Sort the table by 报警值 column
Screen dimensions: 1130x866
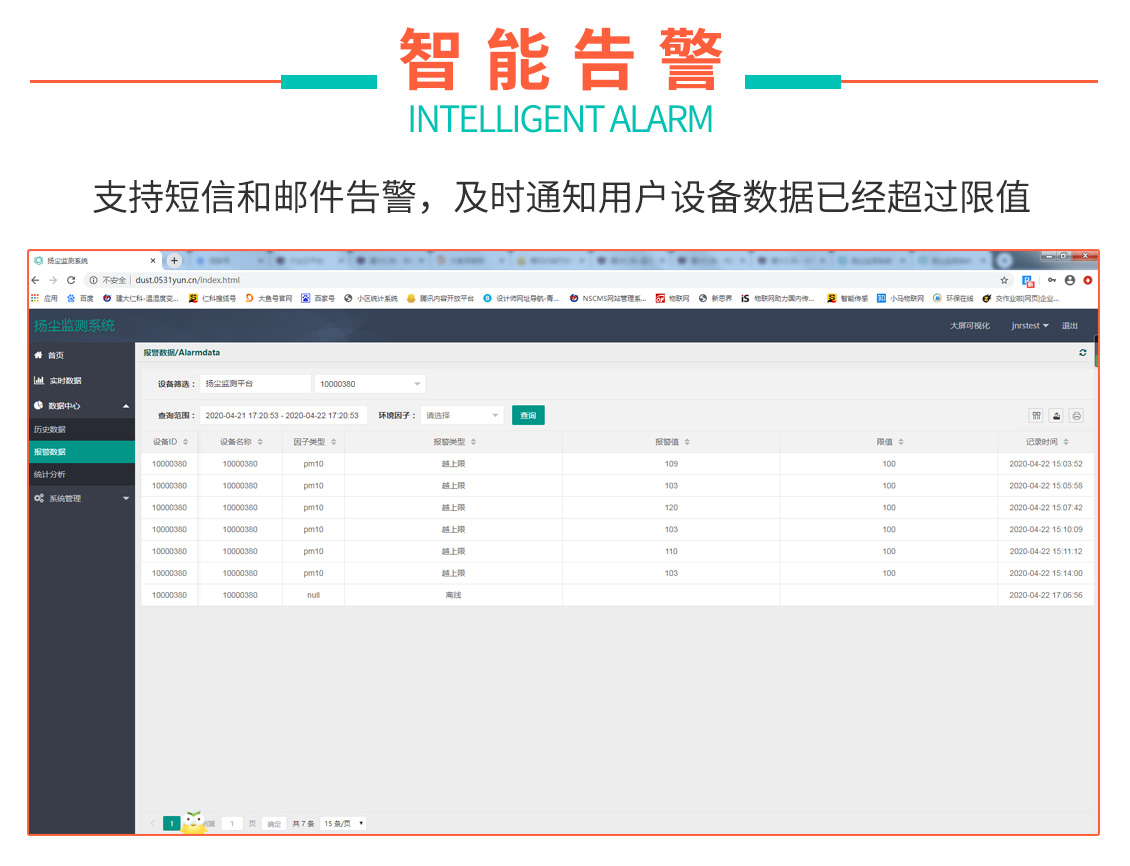click(x=687, y=442)
